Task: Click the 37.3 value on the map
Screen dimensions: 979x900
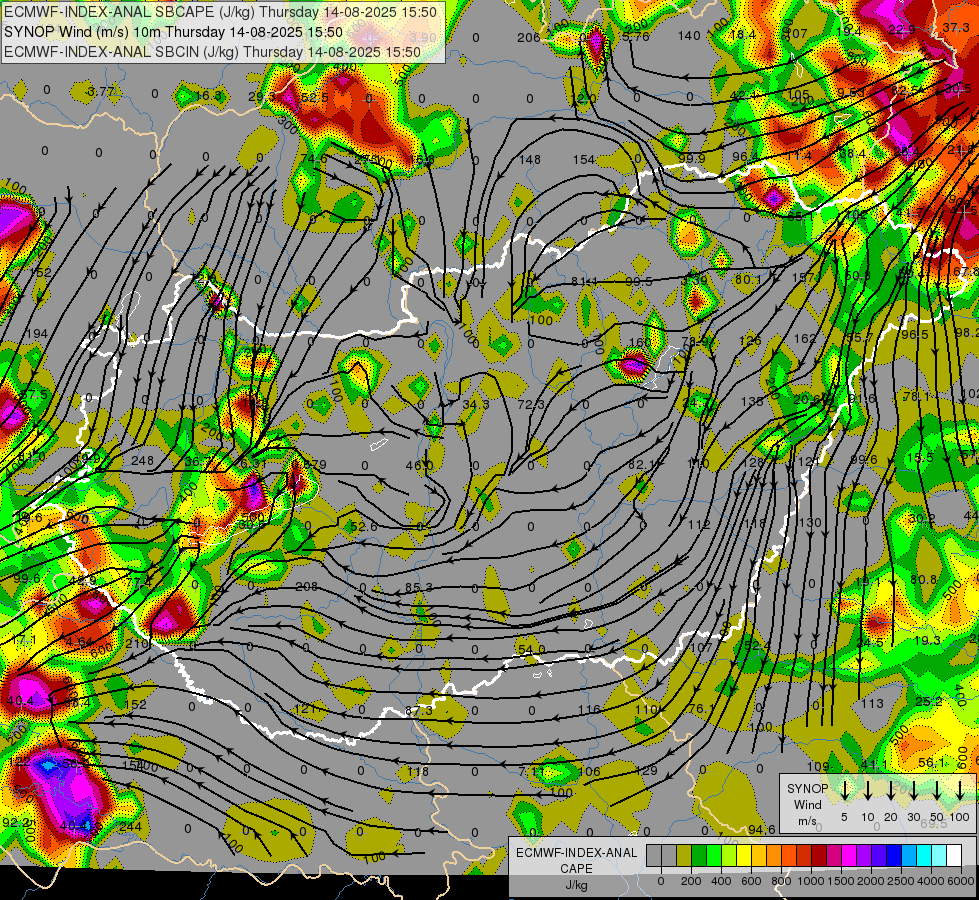Action: pos(956,27)
